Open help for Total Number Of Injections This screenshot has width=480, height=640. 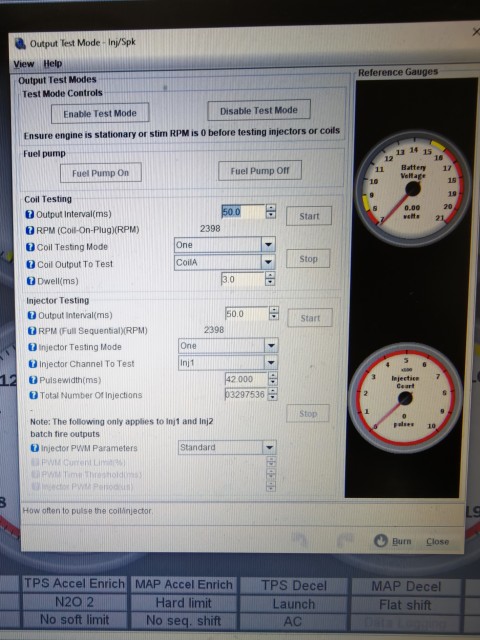[x=33, y=395]
